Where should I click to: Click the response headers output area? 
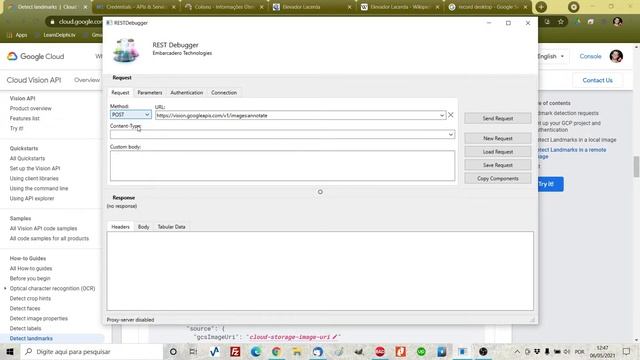pos(320,271)
